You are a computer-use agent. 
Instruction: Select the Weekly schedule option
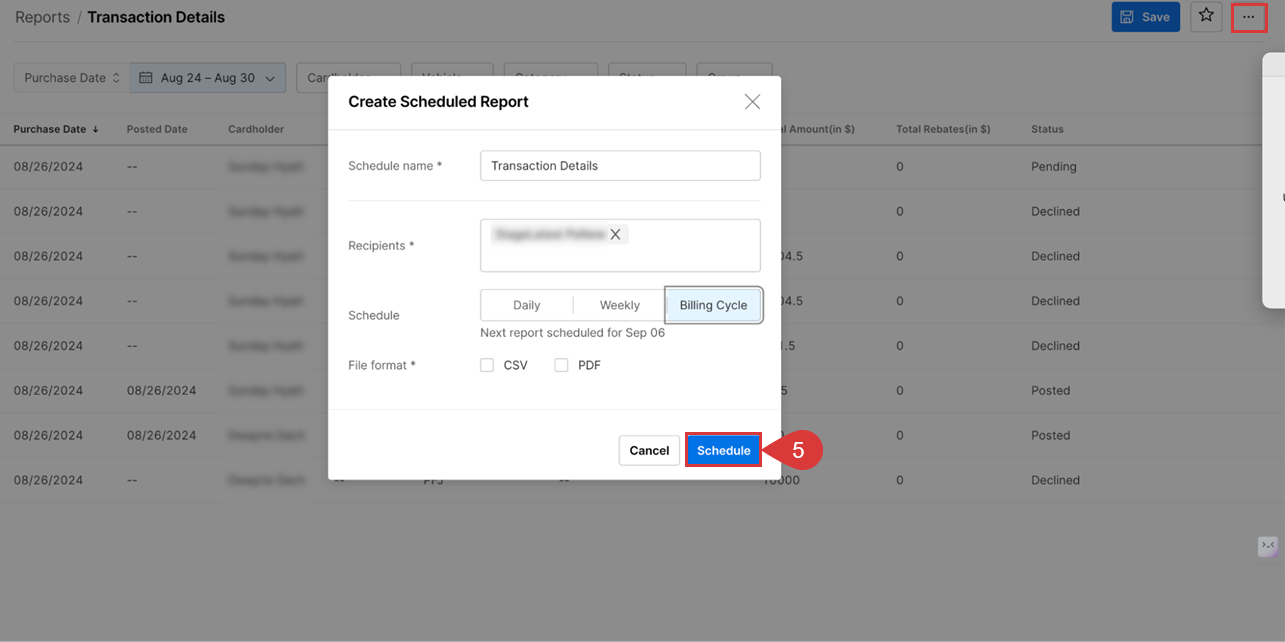[x=619, y=305]
